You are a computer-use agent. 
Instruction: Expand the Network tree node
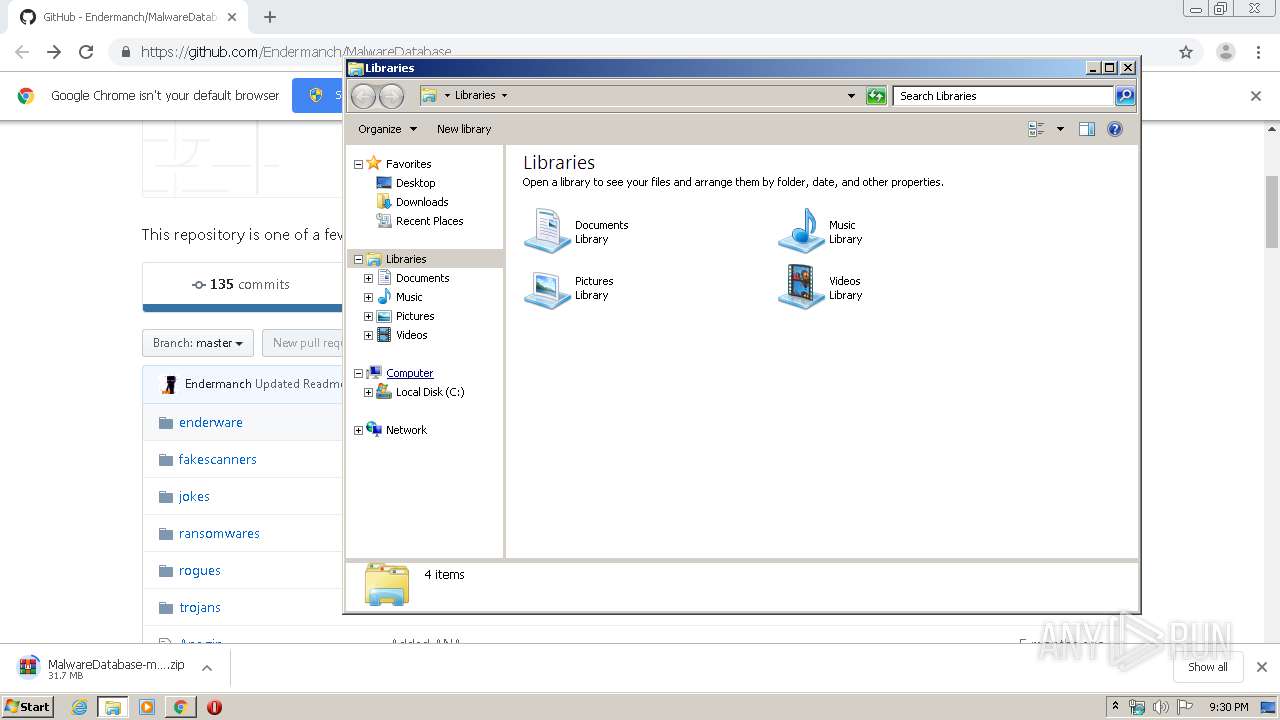point(359,430)
